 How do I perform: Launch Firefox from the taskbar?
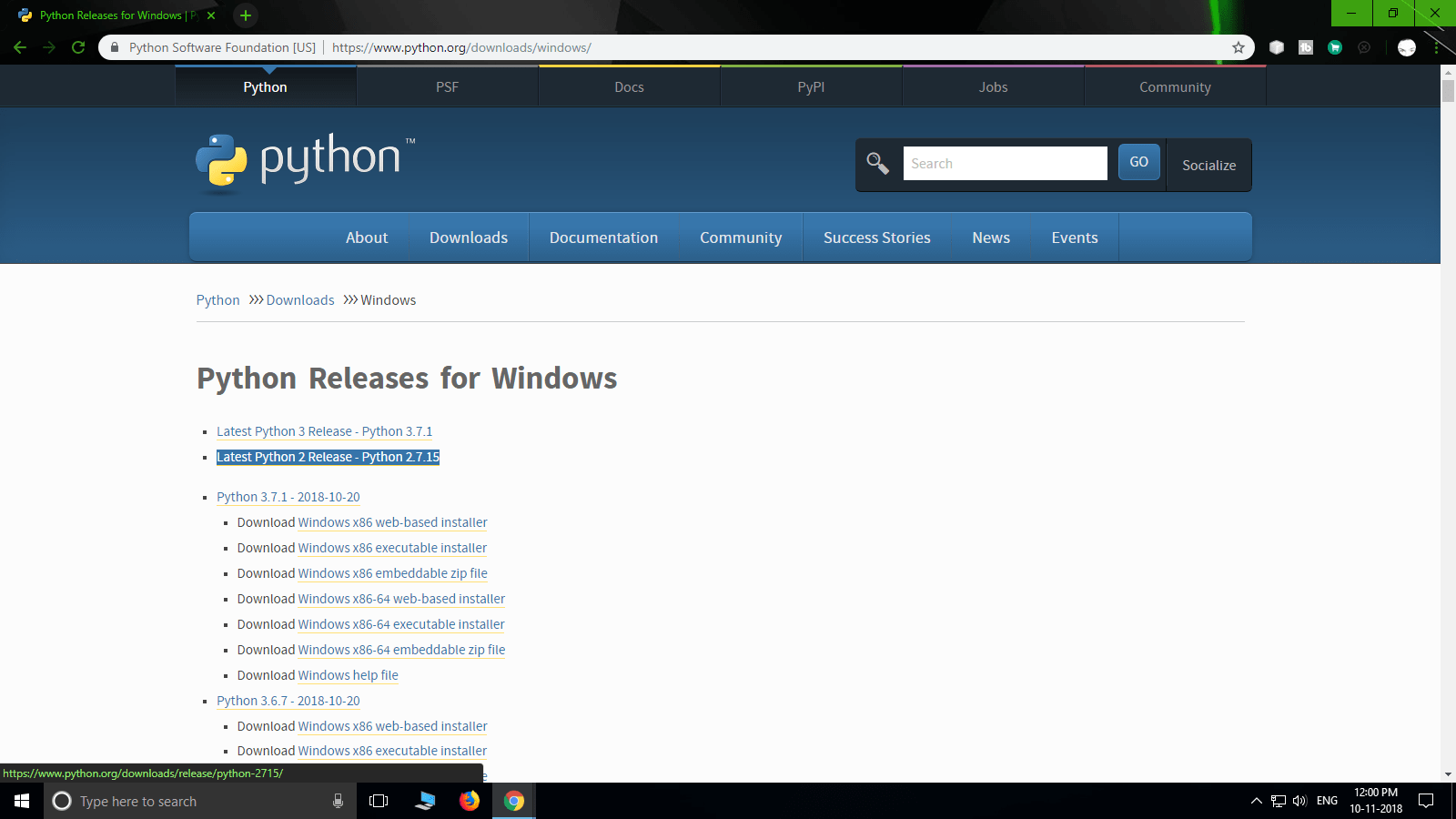click(x=470, y=801)
